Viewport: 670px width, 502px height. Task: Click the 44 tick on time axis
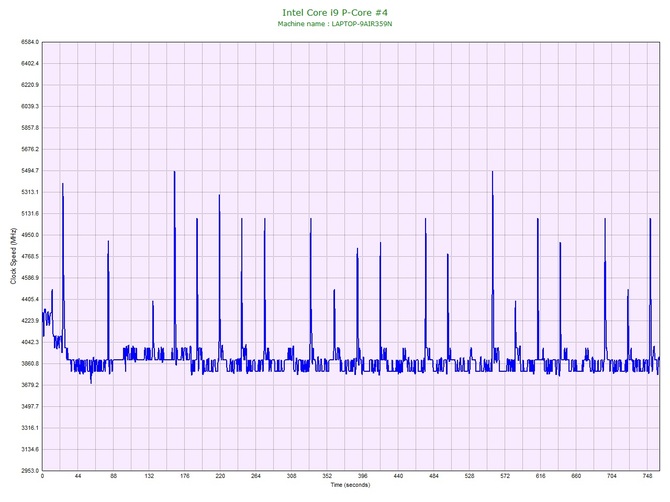tap(78, 476)
